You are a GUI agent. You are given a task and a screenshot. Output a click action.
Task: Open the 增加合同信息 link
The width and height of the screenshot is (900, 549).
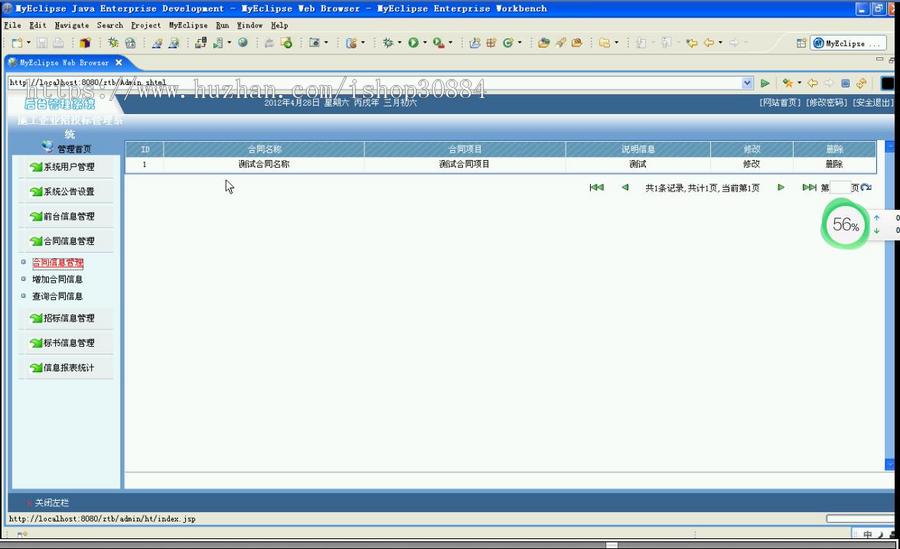pos(57,279)
